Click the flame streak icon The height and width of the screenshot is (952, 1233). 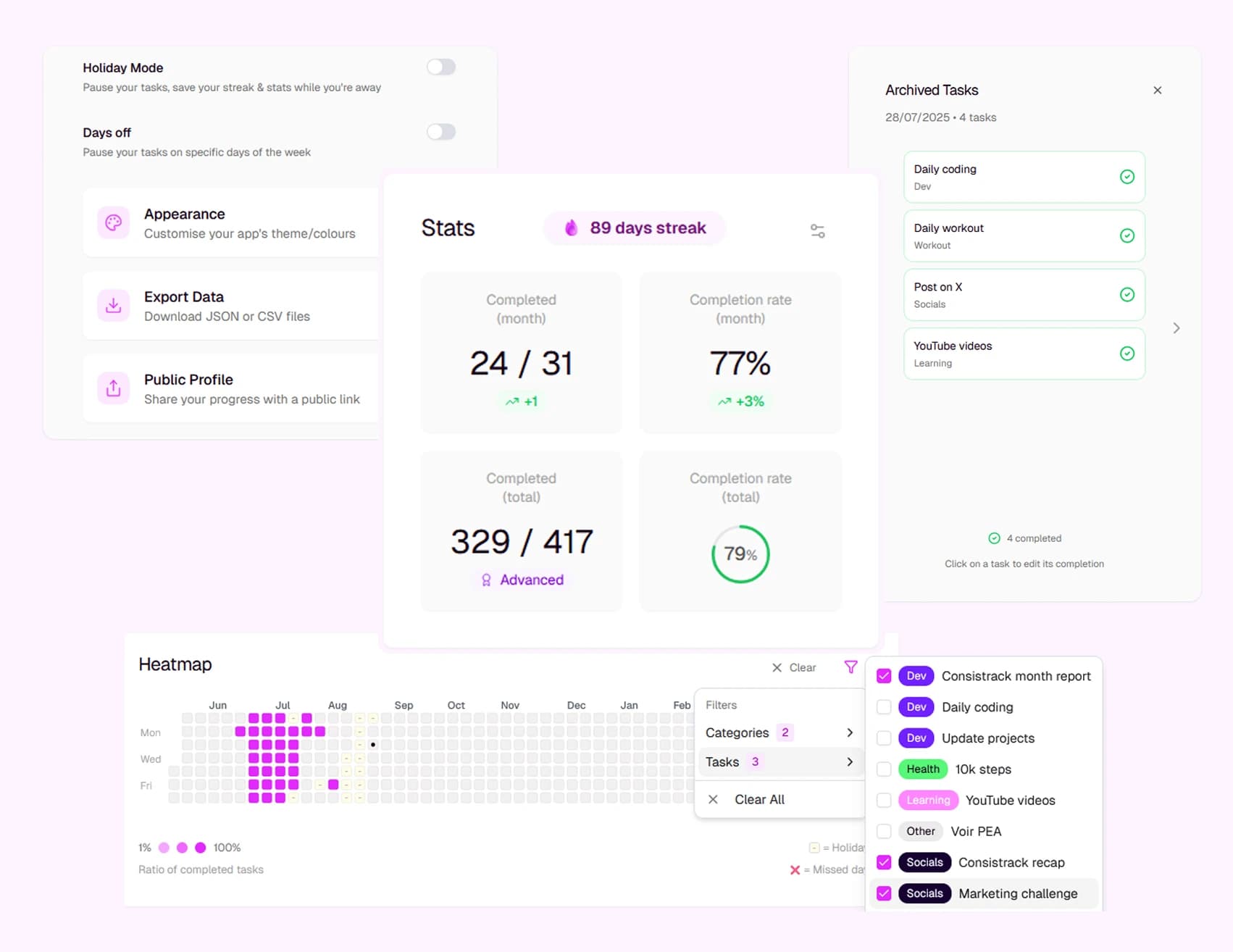click(x=572, y=227)
